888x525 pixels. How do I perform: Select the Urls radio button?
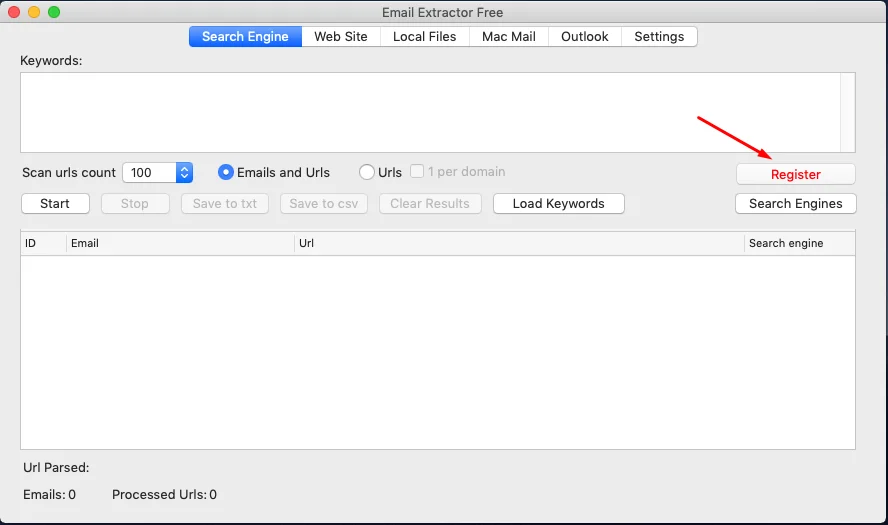coord(366,172)
